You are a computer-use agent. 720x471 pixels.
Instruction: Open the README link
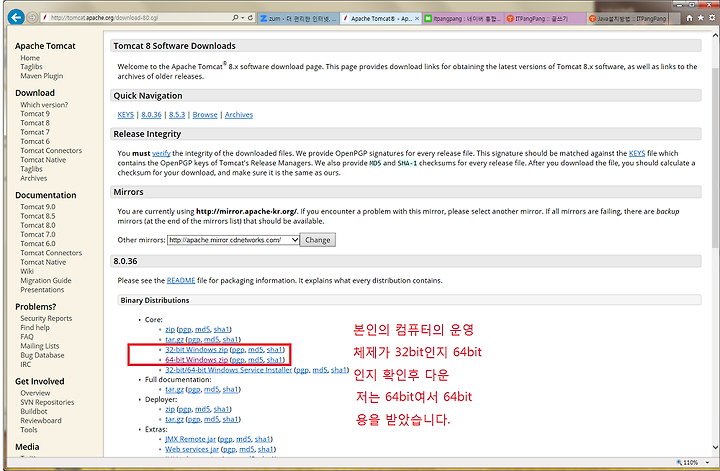(x=181, y=280)
